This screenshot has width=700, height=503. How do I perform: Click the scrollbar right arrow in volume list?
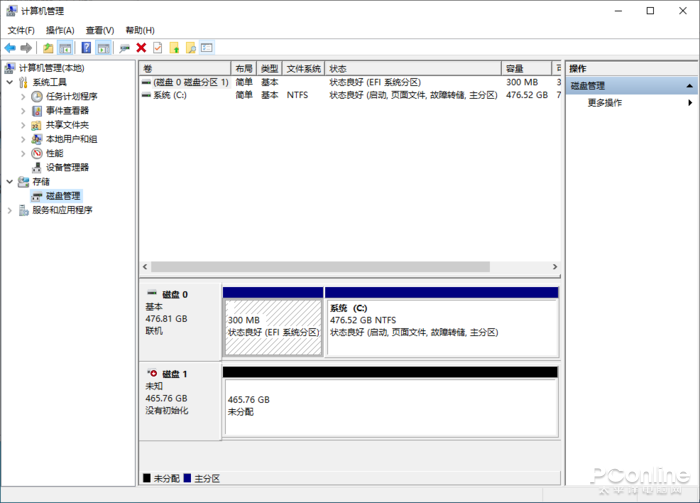(x=555, y=266)
